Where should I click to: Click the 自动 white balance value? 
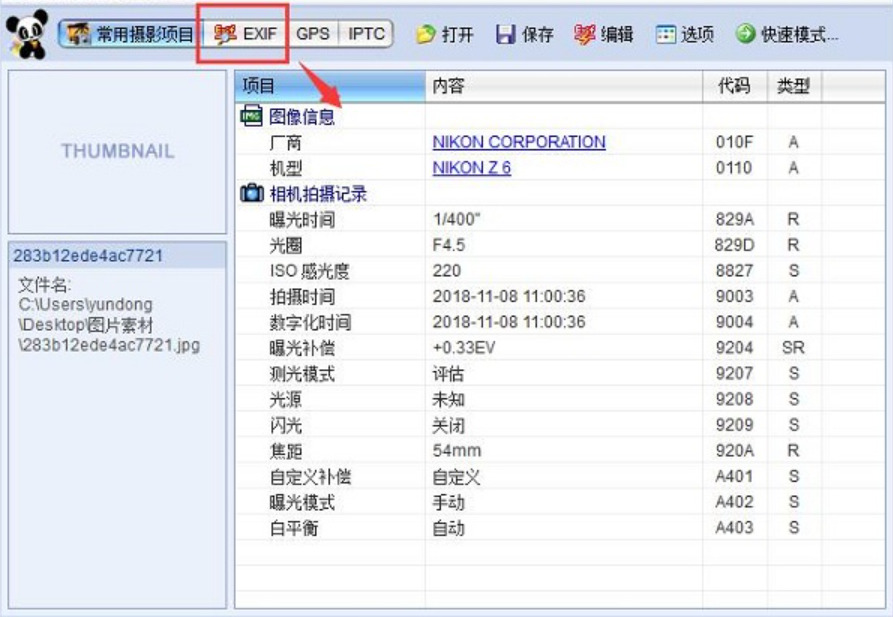(448, 528)
